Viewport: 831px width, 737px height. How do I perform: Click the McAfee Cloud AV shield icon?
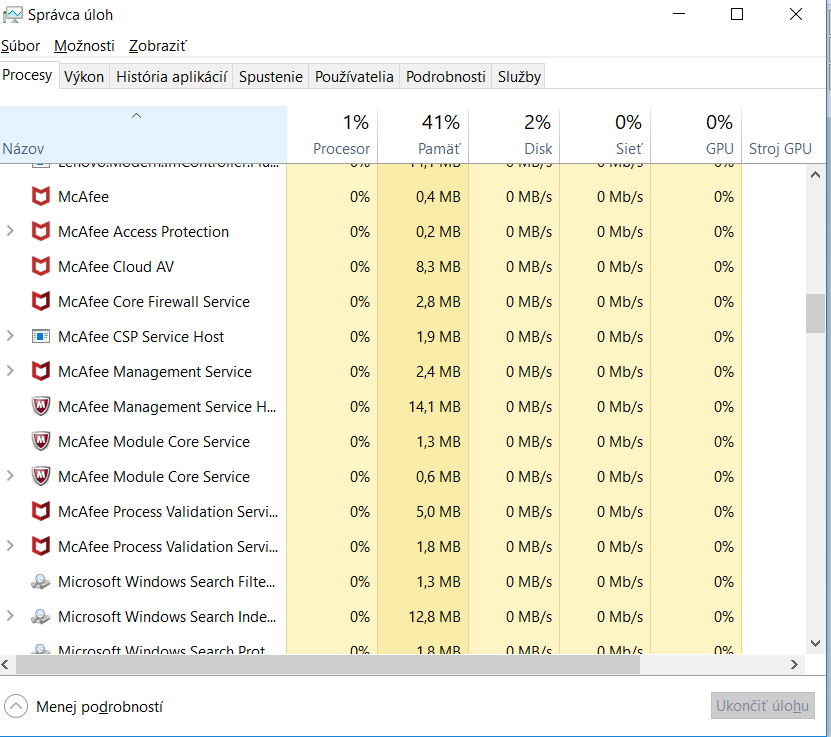pyautogui.click(x=41, y=267)
